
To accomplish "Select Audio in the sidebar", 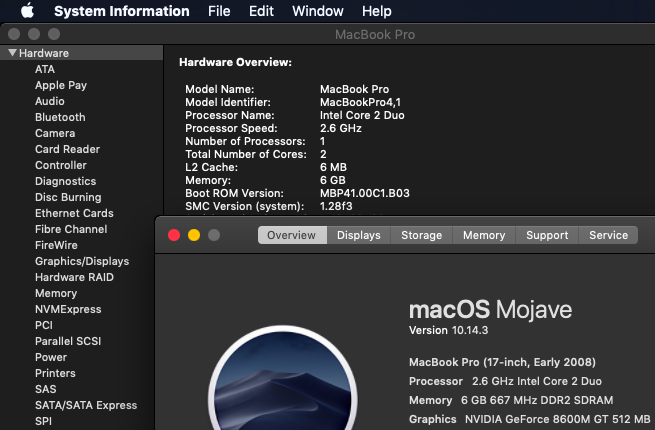I will point(50,101).
